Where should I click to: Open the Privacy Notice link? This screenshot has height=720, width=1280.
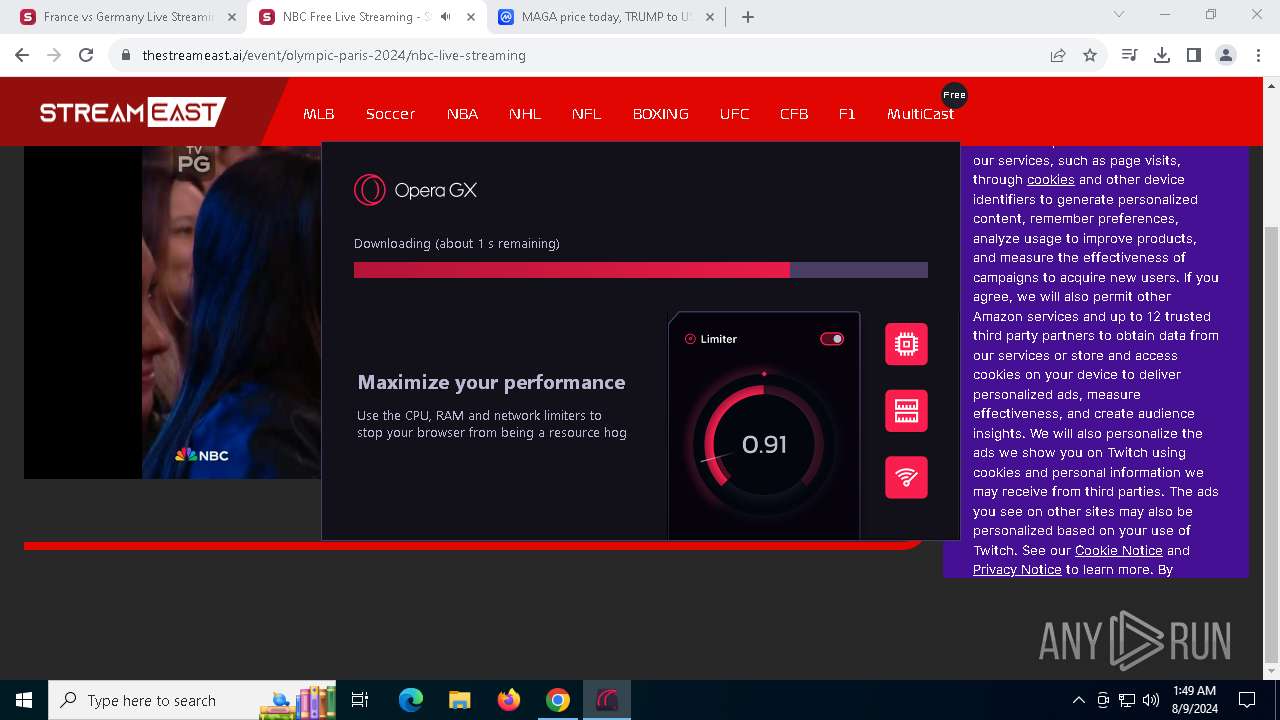(x=1017, y=570)
